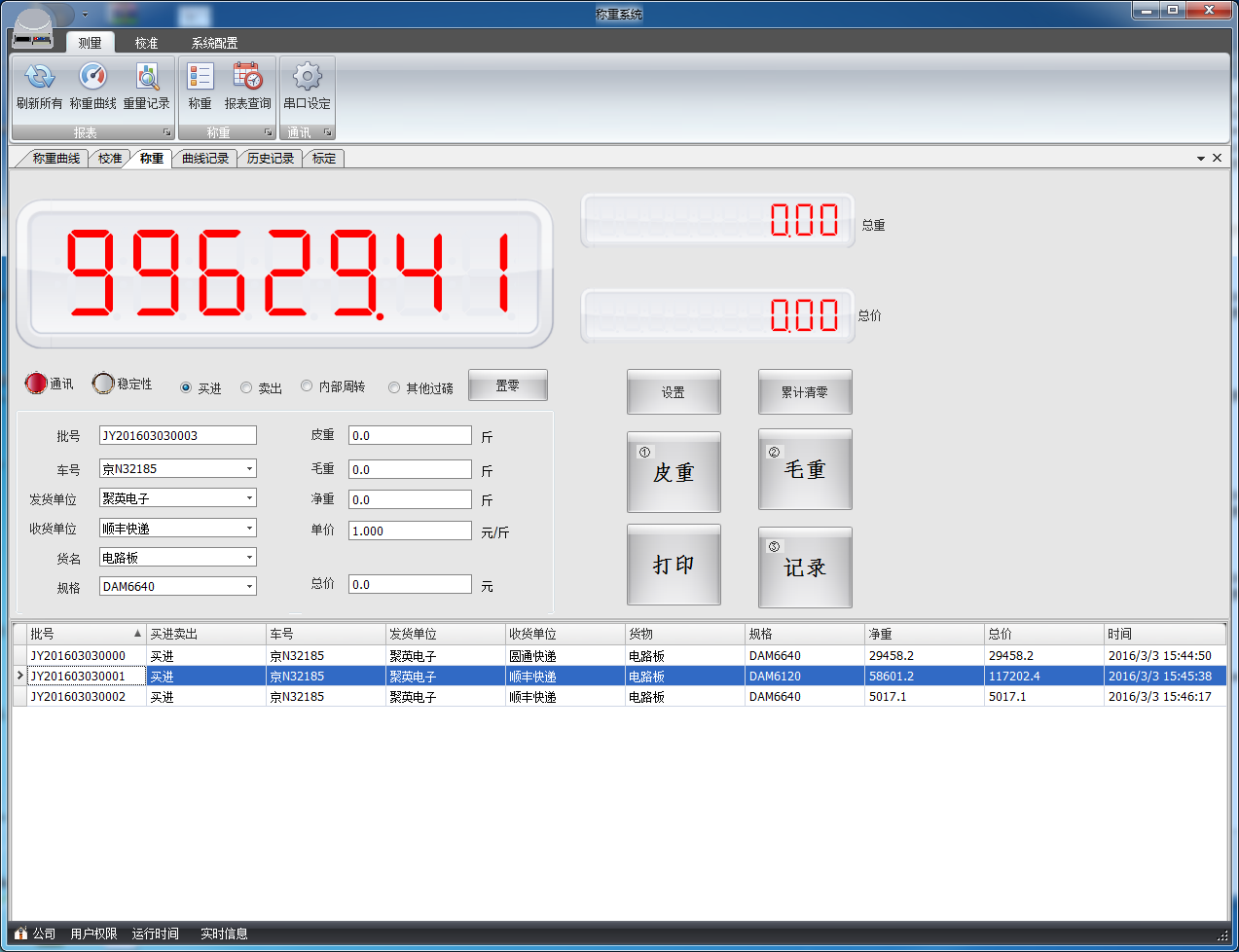Open the 重量记录 report icon

click(147, 77)
